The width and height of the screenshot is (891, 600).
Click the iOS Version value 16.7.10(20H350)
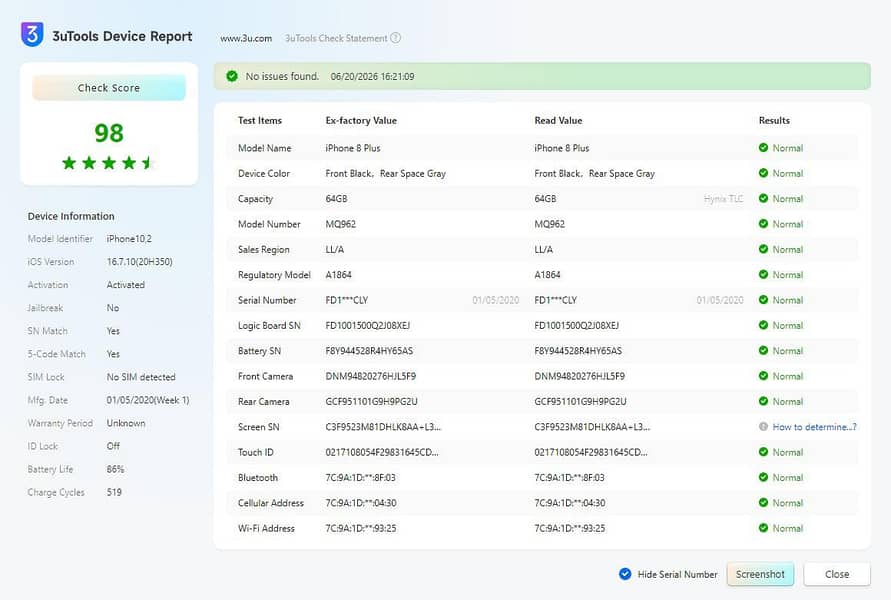(139, 262)
